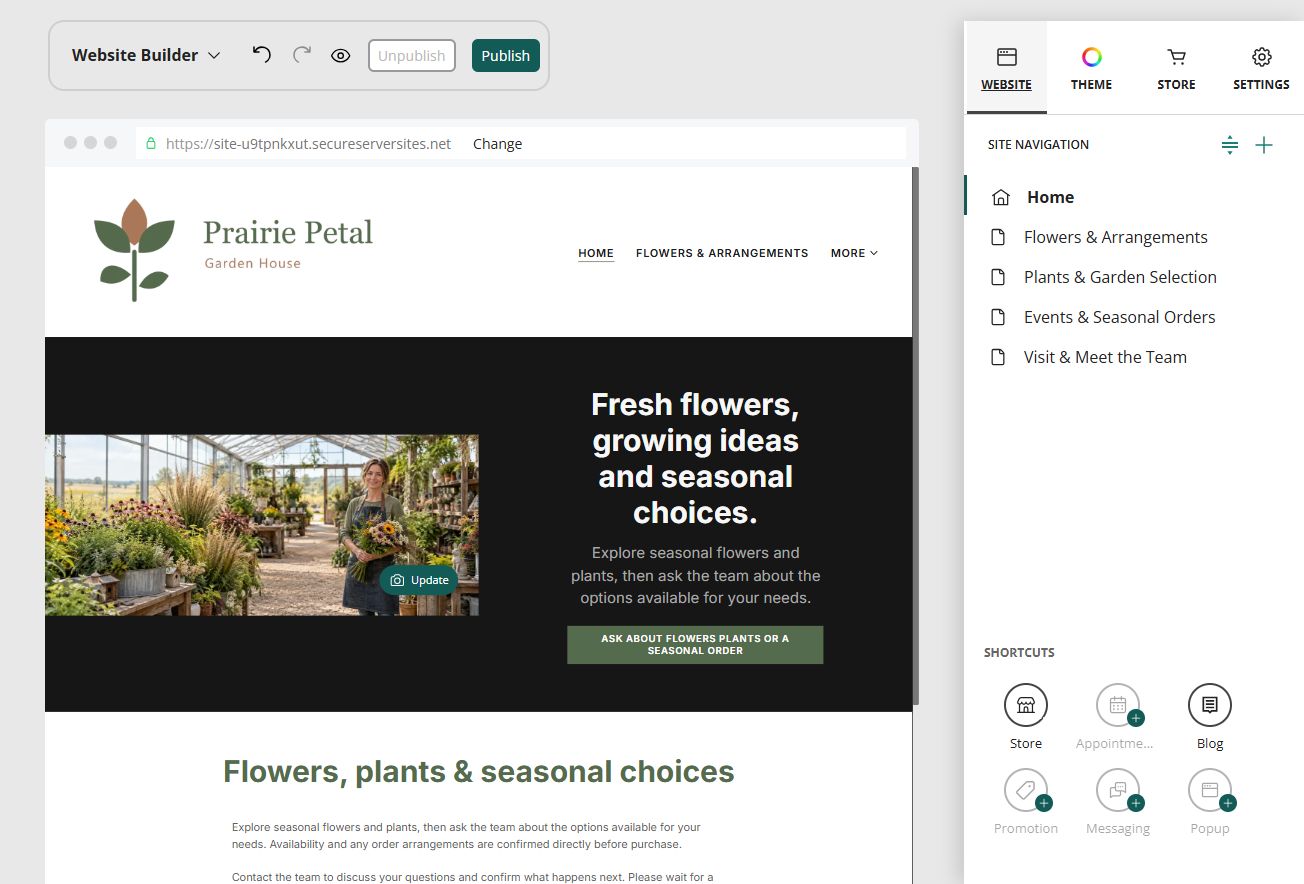Preview the site with eye icon
Image resolution: width=1304 pixels, height=884 pixels.
coord(341,56)
